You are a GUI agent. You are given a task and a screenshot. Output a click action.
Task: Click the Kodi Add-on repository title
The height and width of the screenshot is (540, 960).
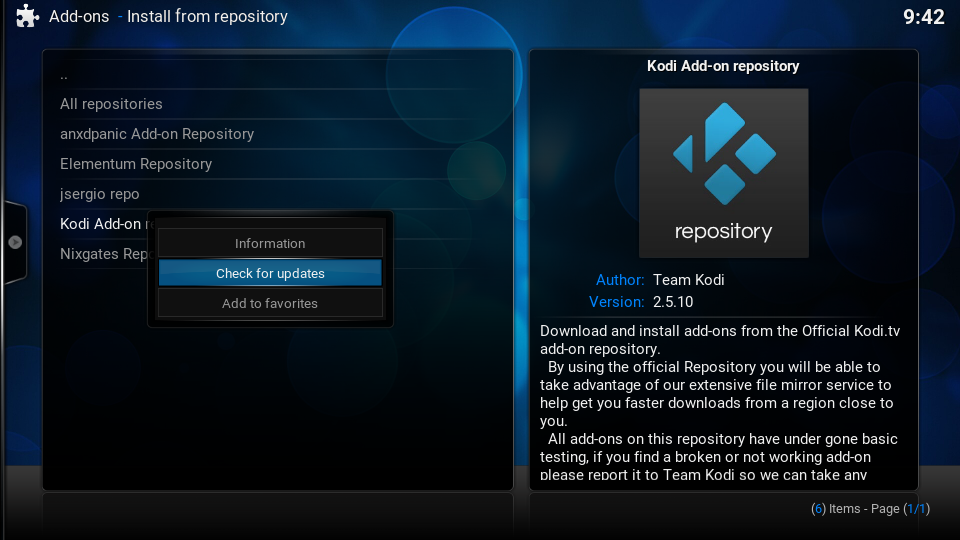coord(723,66)
